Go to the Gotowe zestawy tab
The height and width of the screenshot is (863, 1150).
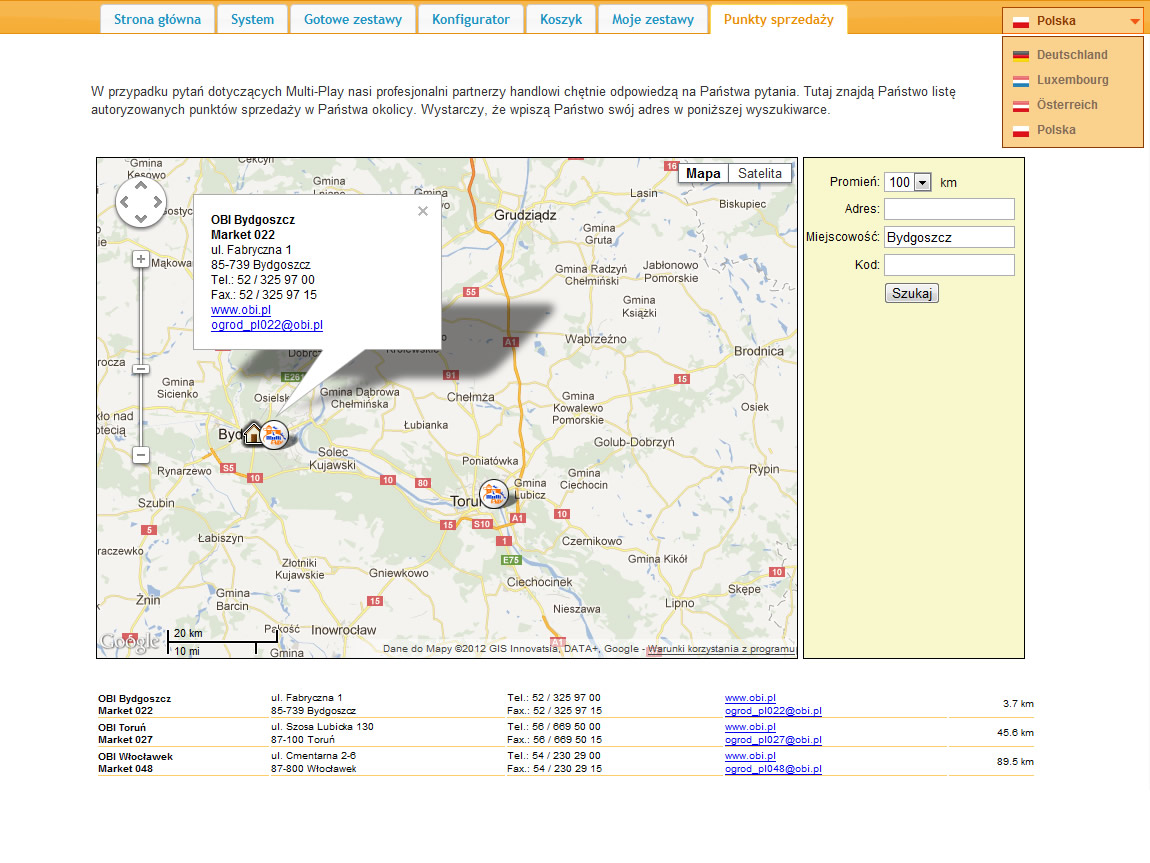point(353,20)
